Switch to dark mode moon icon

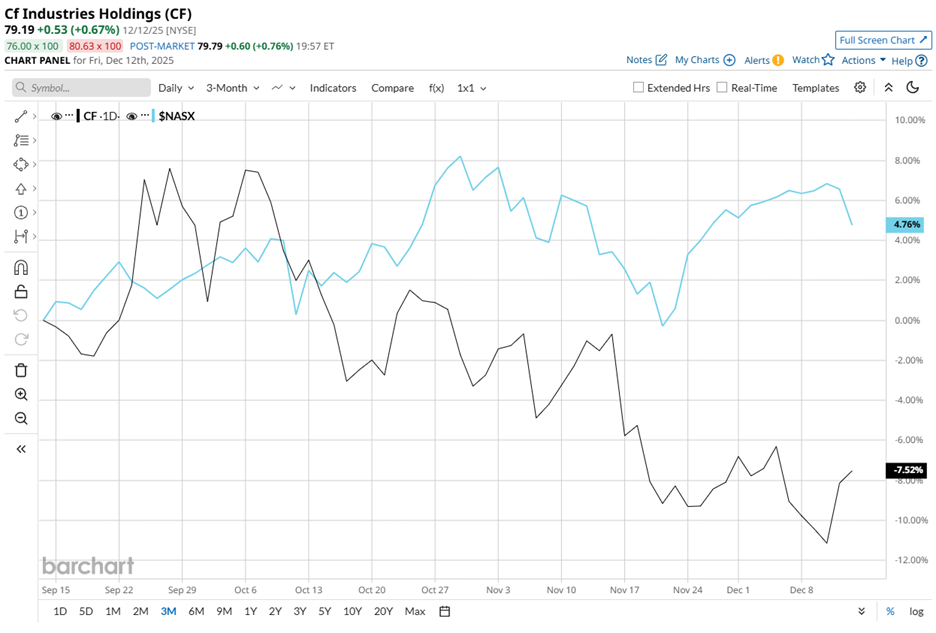pos(912,87)
